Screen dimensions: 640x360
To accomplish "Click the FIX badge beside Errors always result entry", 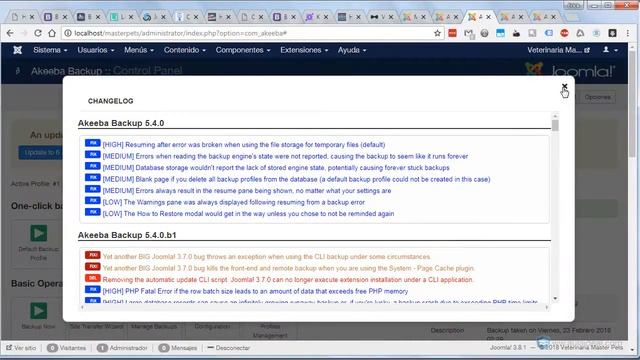I will (x=93, y=189).
